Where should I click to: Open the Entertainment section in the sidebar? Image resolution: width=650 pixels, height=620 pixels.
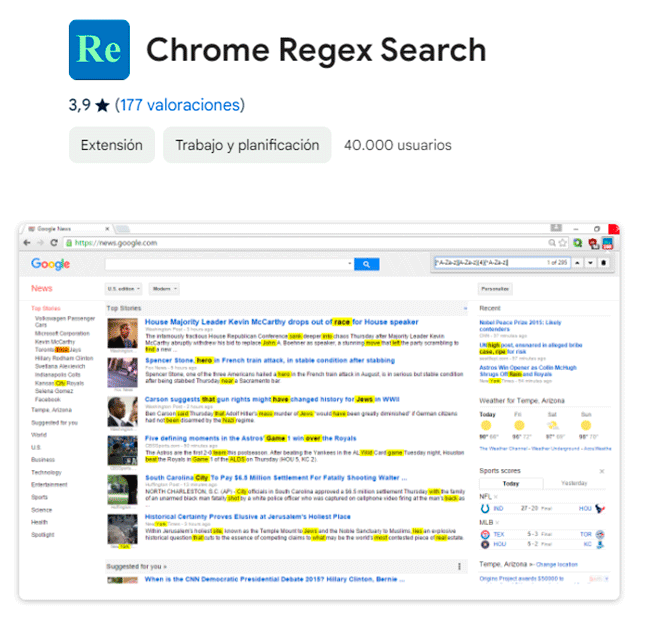49,484
